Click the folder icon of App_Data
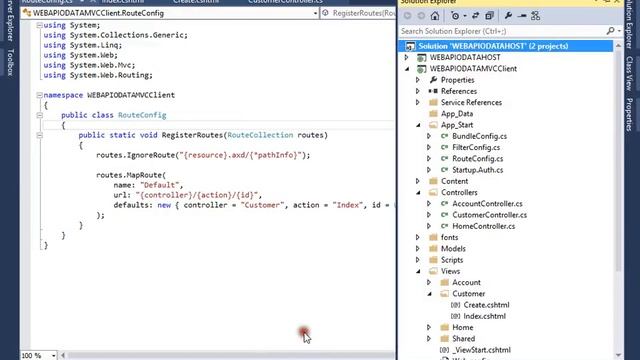 coord(433,114)
